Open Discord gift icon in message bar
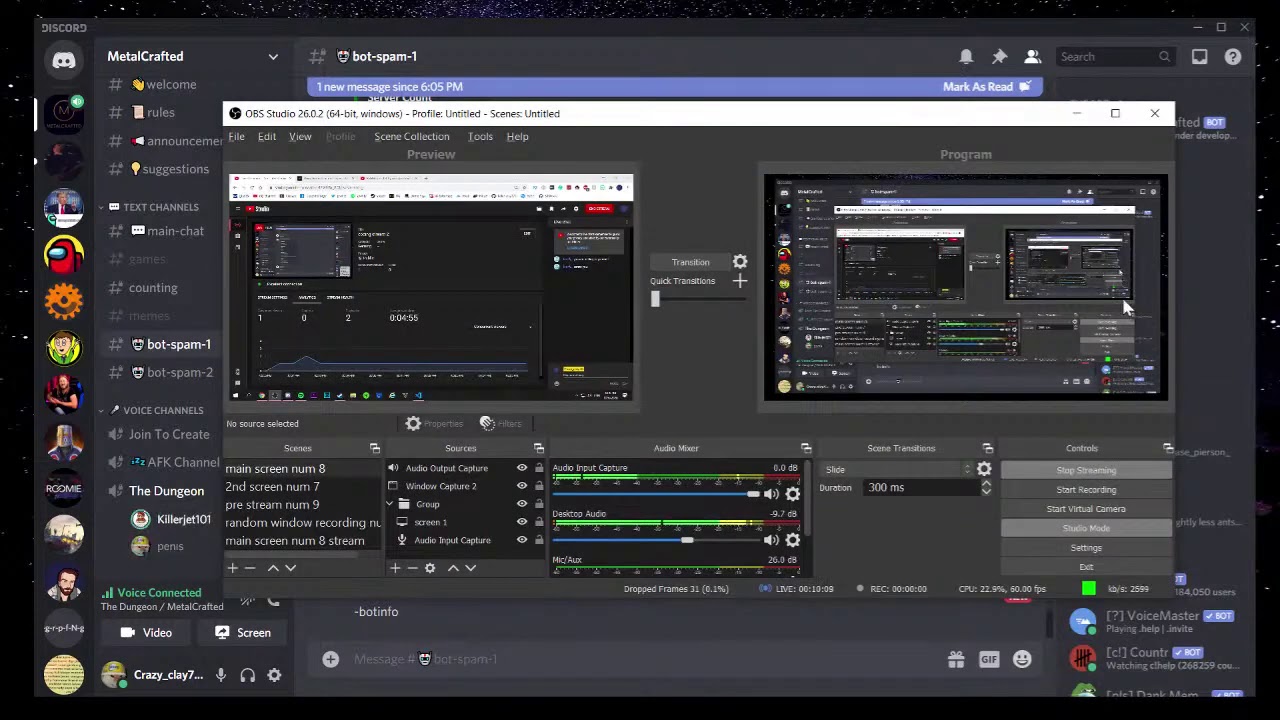 pyautogui.click(x=956, y=659)
